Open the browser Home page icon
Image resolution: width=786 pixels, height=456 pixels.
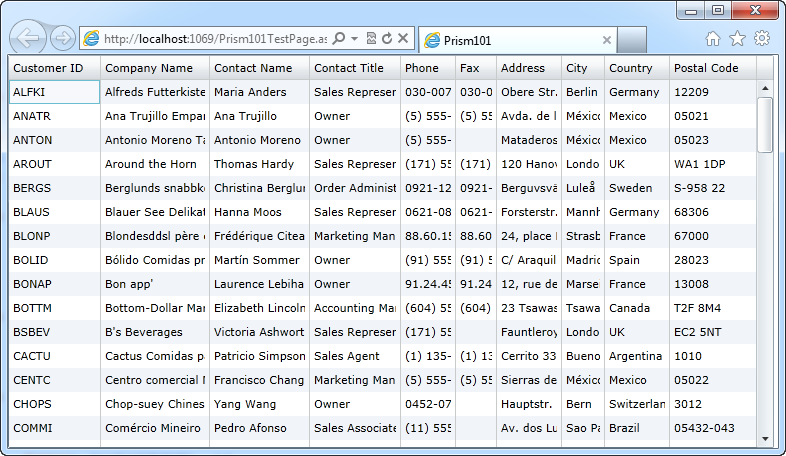[x=713, y=39]
